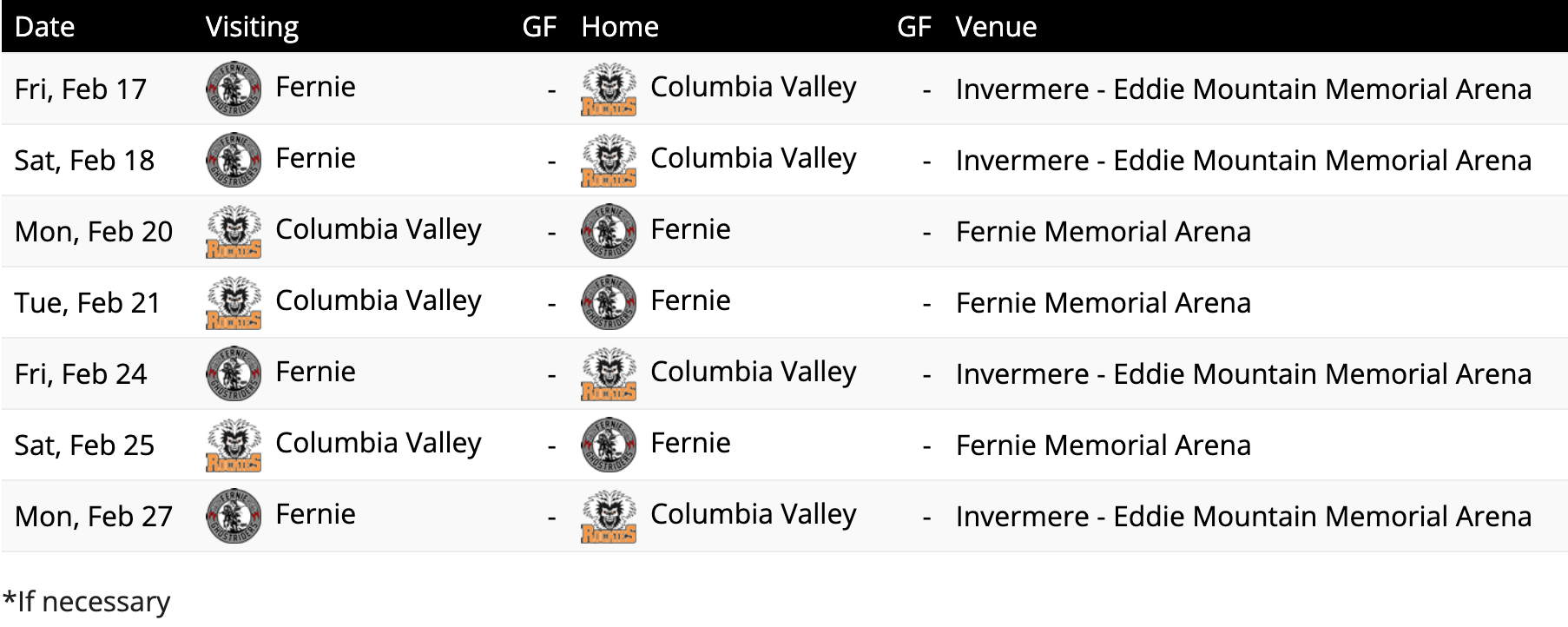Click Columbia Valley Rockies logo in Feb 17 row
The height and width of the screenshot is (627, 1568).
609,89
